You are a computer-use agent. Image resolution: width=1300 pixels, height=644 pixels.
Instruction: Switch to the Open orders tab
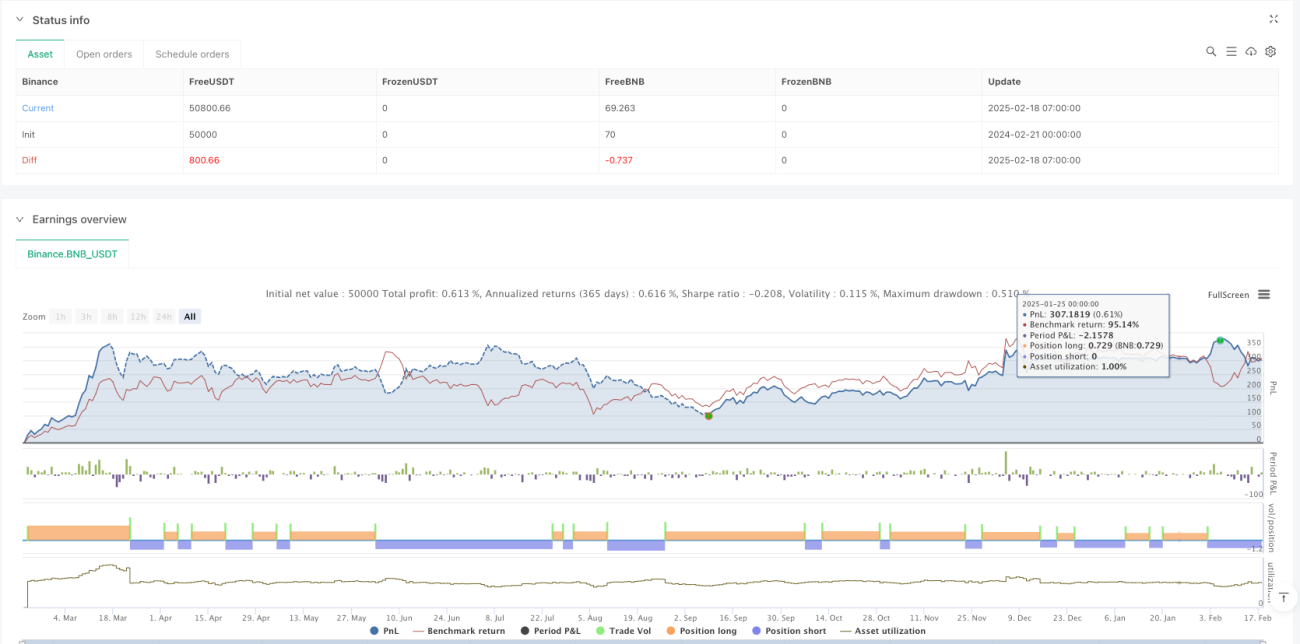105,54
